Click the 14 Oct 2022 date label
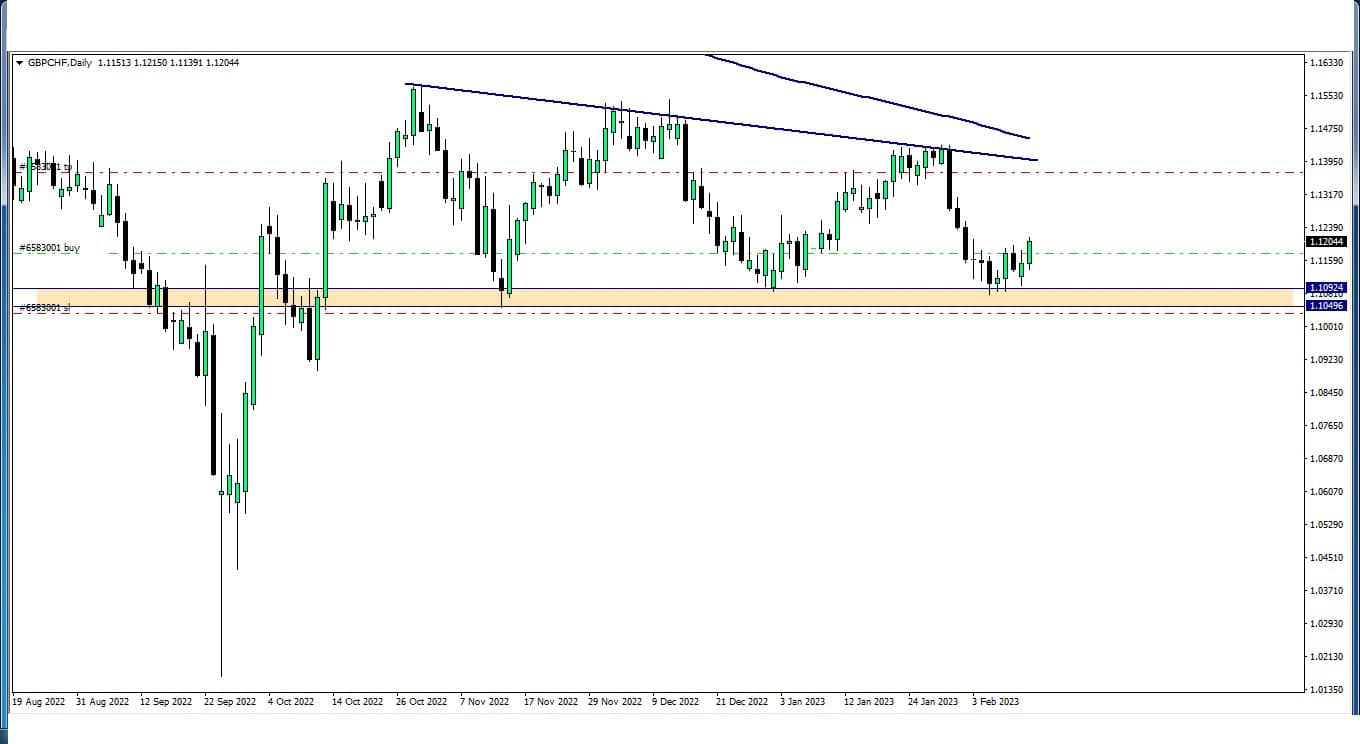Image resolution: width=1360 pixels, height=744 pixels. [x=358, y=702]
